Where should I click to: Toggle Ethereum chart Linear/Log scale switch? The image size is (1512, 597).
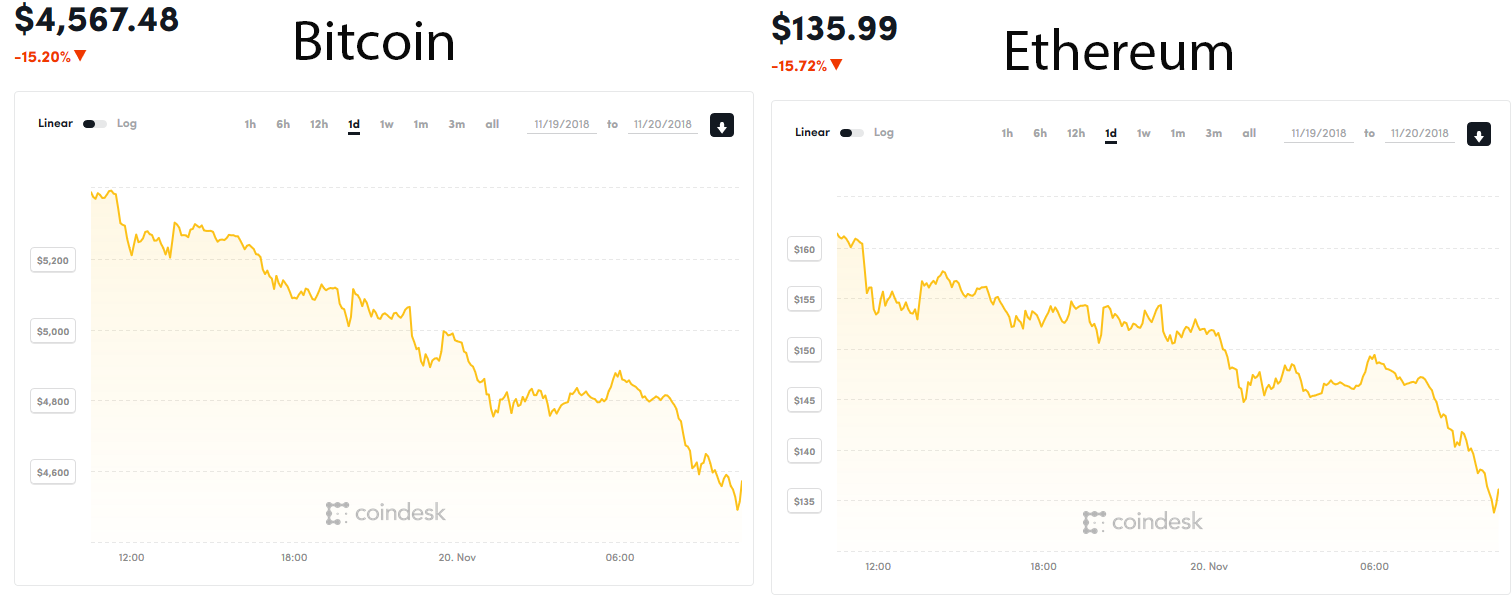tap(852, 133)
